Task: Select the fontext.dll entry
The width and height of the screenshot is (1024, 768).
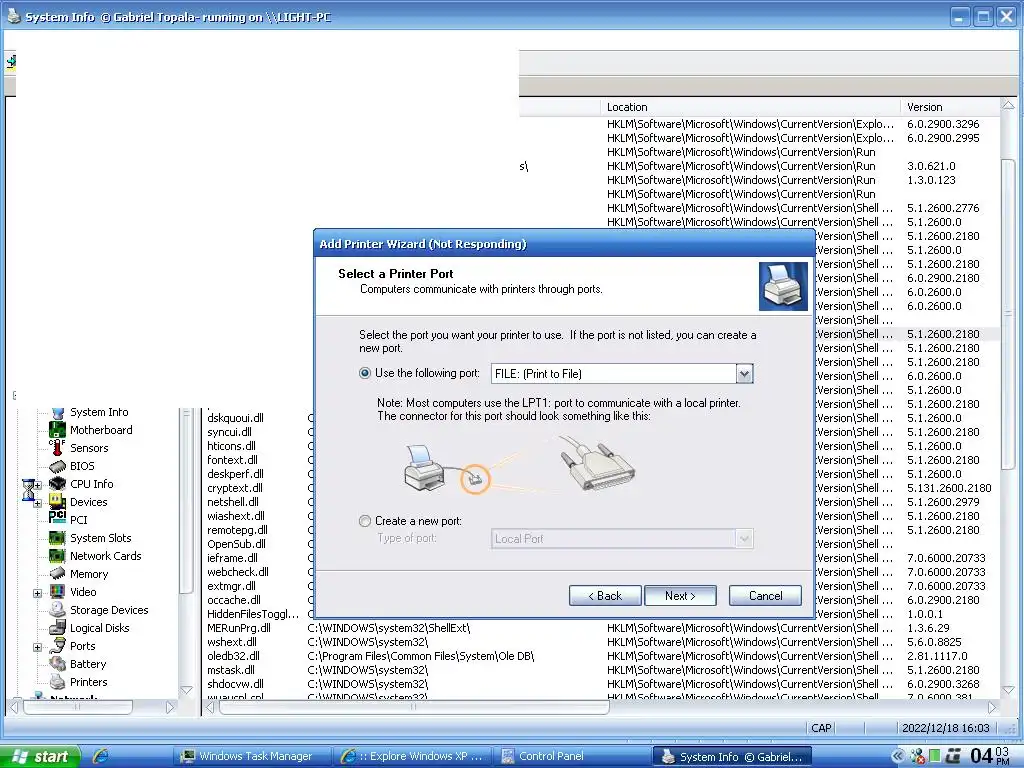Action: click(x=232, y=460)
